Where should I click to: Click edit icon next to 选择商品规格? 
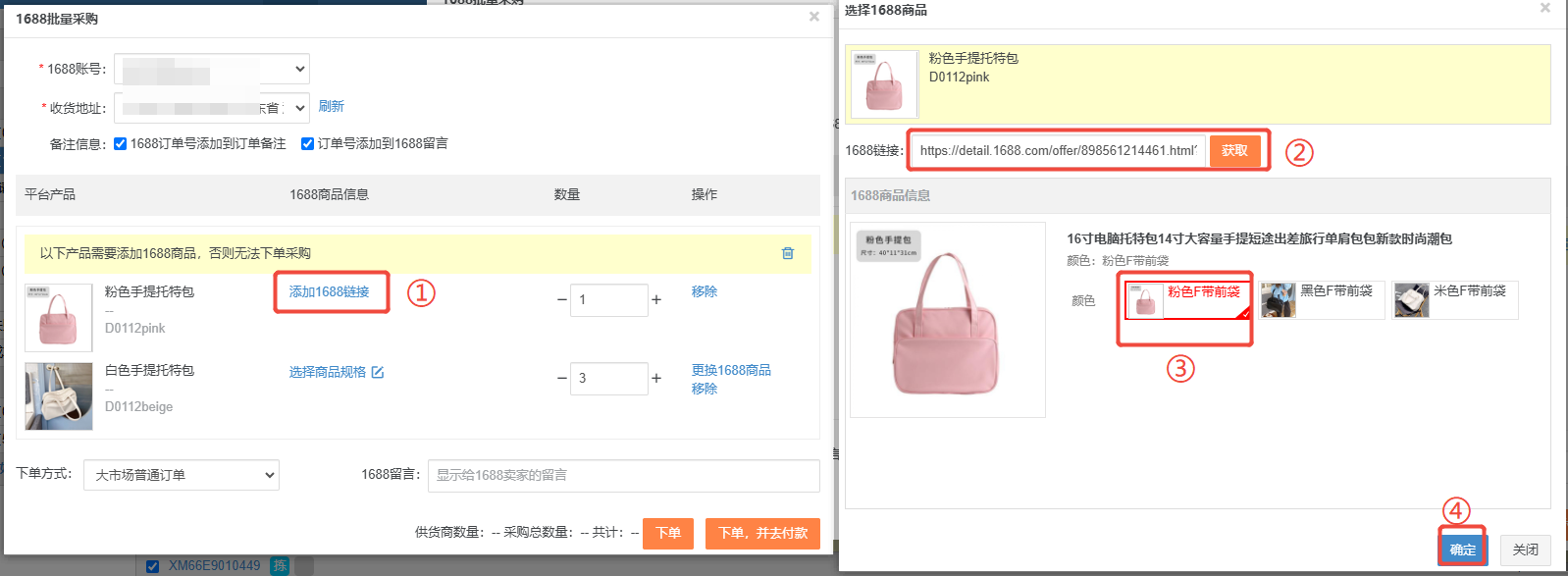coord(378,372)
